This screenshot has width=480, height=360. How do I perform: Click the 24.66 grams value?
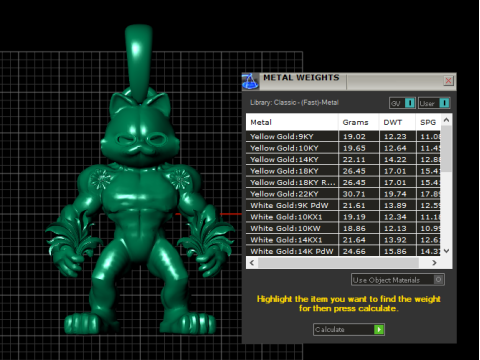(354, 251)
